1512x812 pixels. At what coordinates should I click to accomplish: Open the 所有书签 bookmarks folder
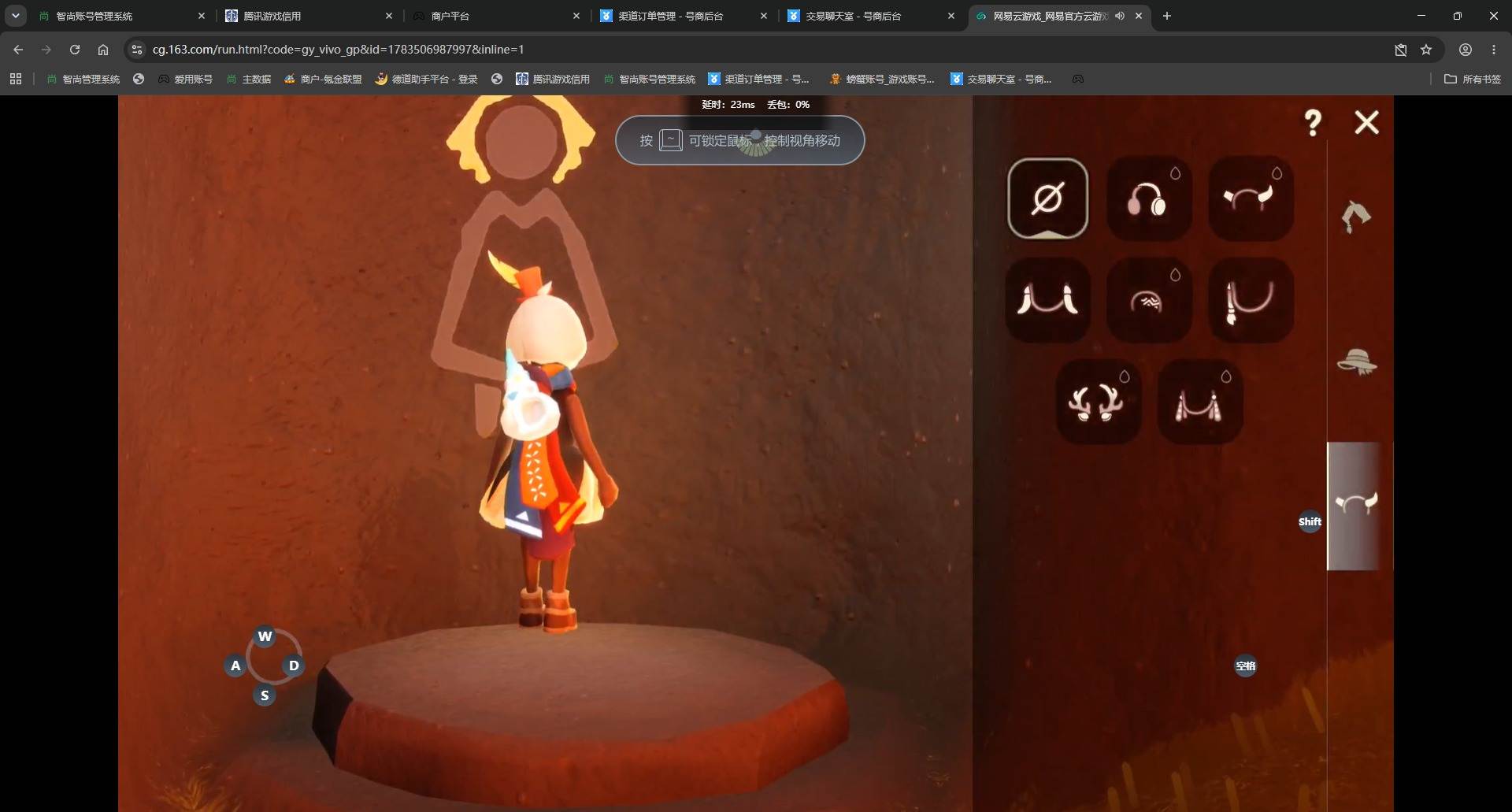point(1473,79)
